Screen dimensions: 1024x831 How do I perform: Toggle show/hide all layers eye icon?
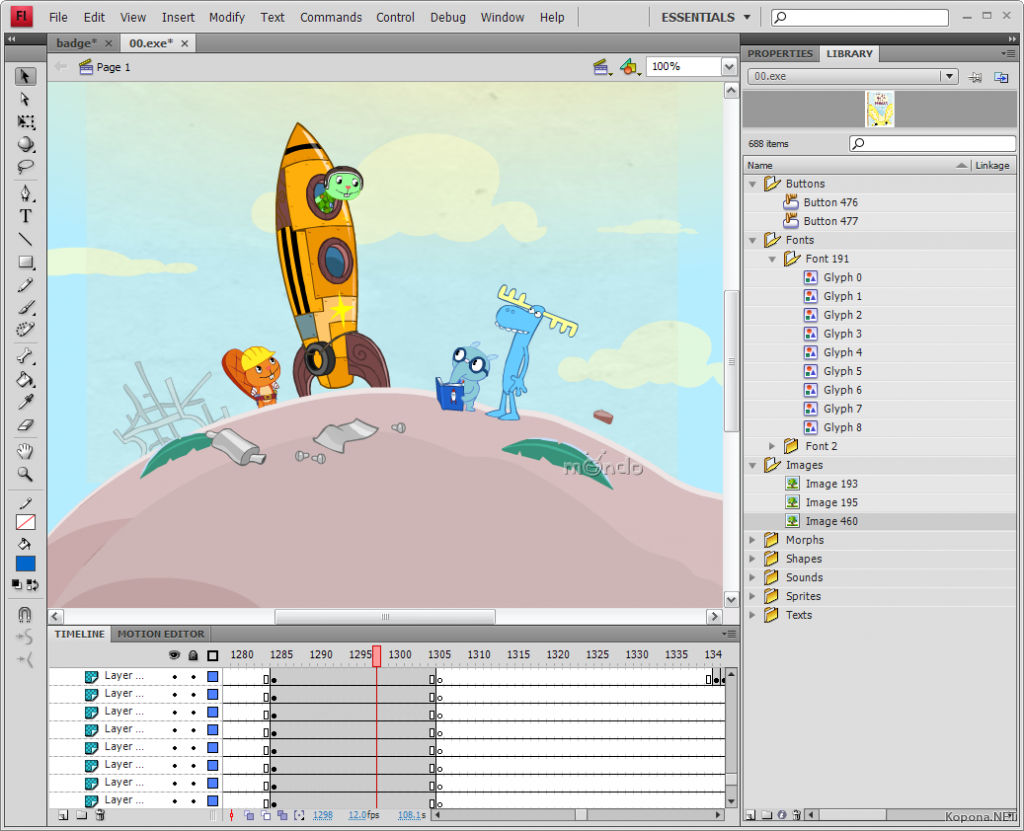tap(174, 655)
